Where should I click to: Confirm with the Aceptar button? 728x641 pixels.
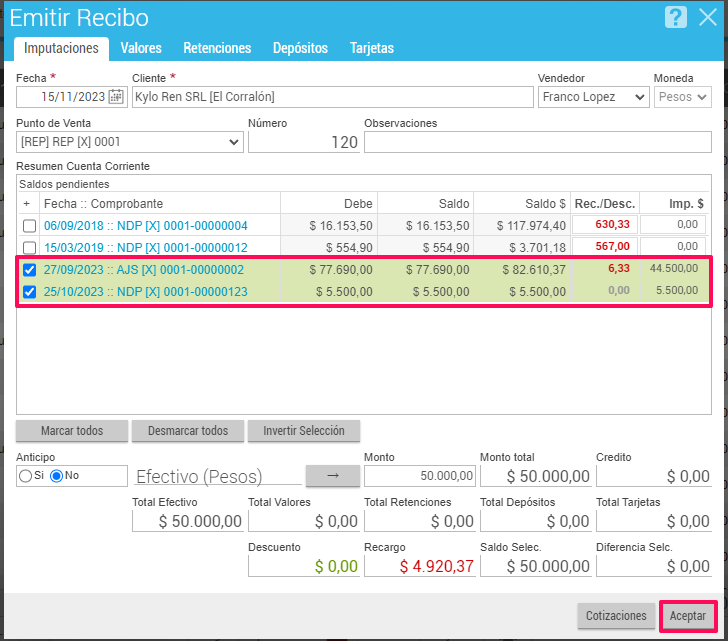coord(688,616)
